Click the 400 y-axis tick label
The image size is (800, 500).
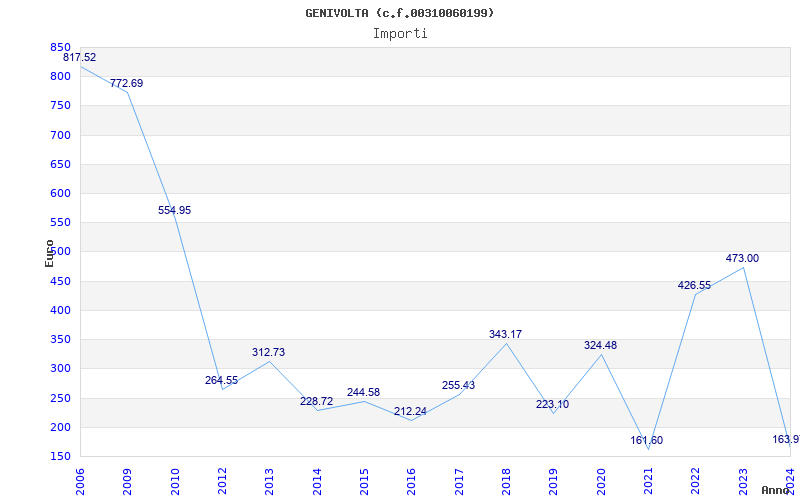coord(60,310)
